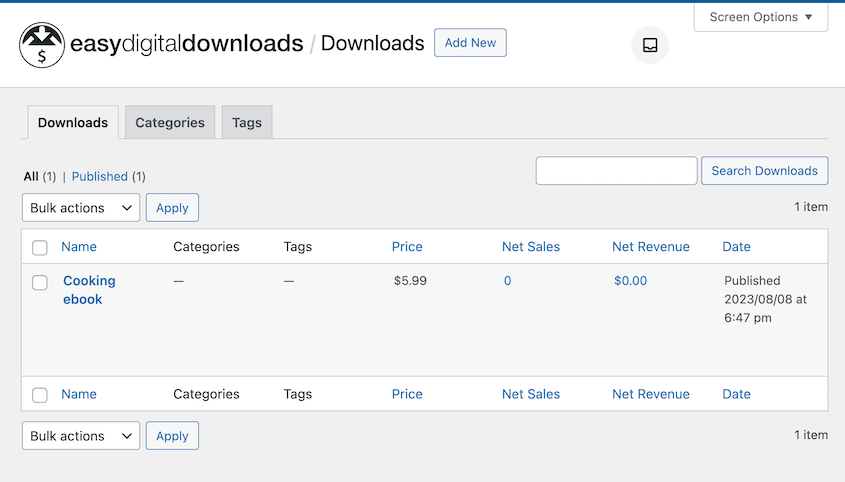The image size is (845, 482).
Task: Click the Categories column header text
Action: (206, 246)
